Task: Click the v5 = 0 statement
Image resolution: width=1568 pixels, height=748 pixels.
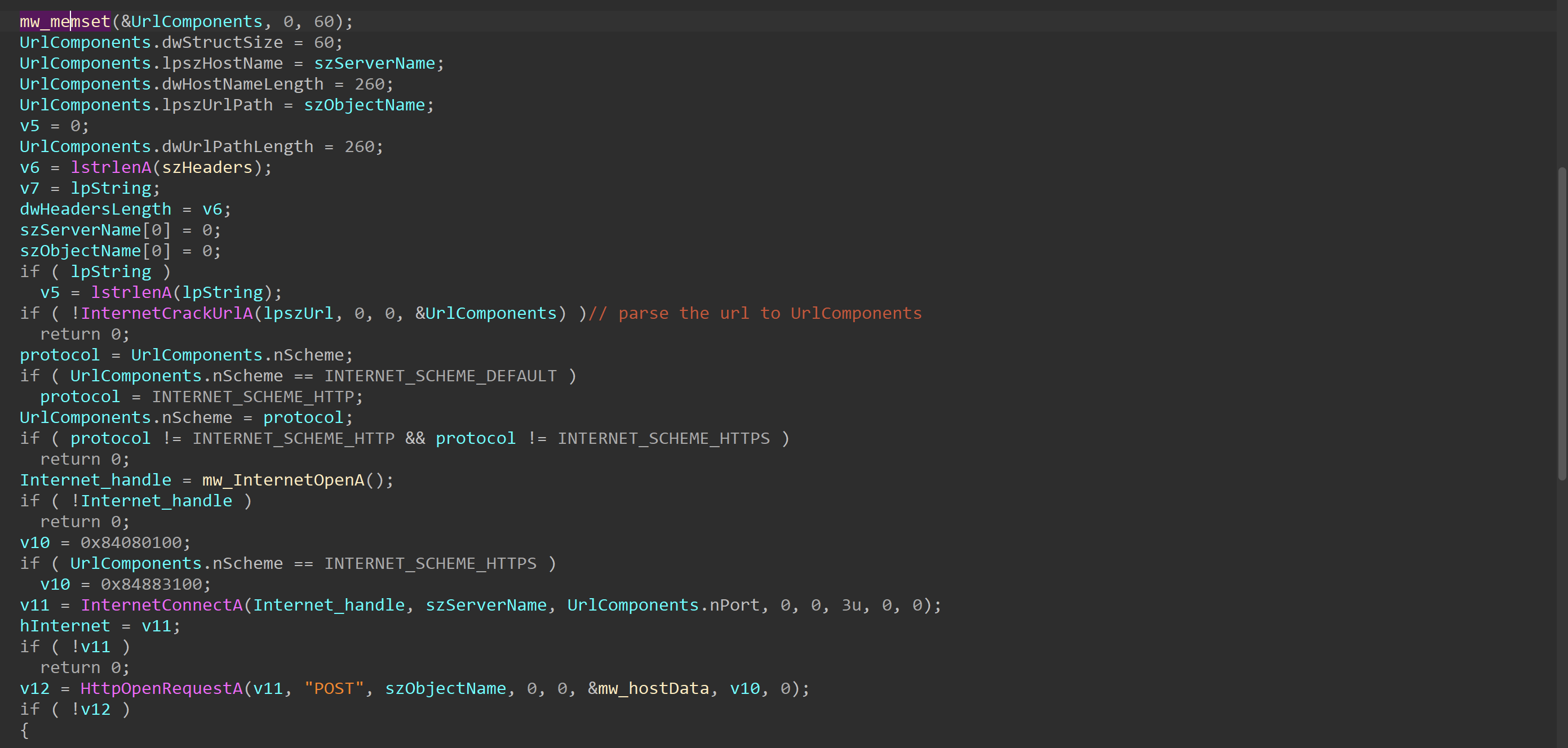Action: click(54, 126)
